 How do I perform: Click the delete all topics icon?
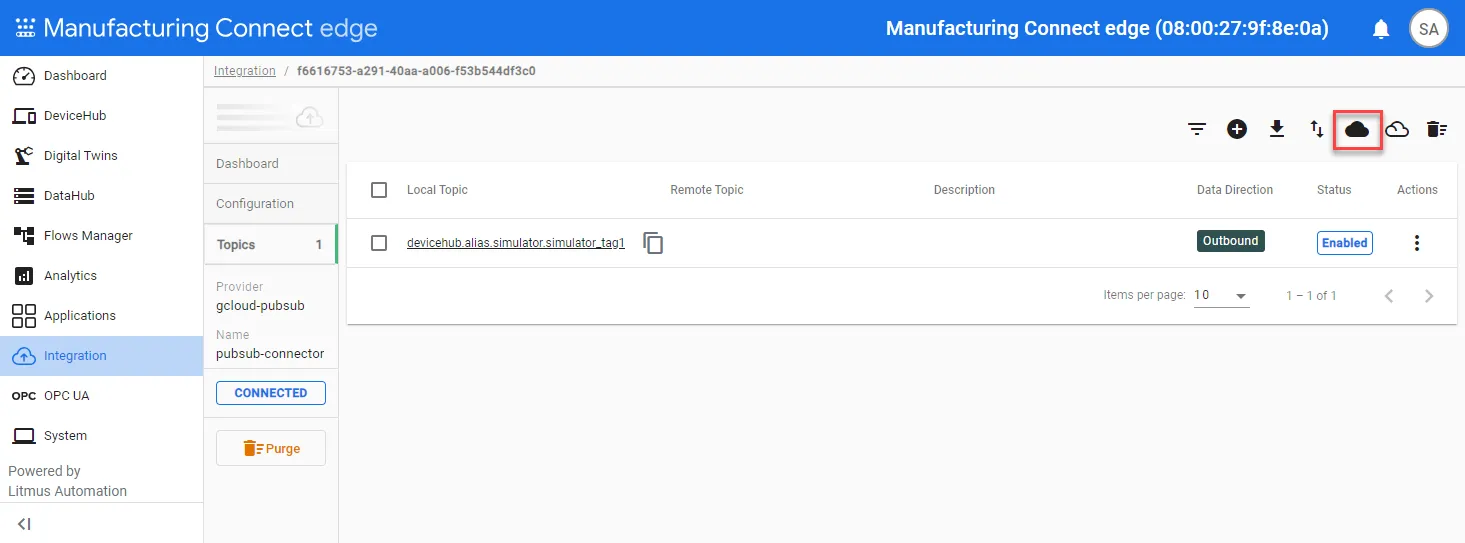pyautogui.click(x=1437, y=129)
